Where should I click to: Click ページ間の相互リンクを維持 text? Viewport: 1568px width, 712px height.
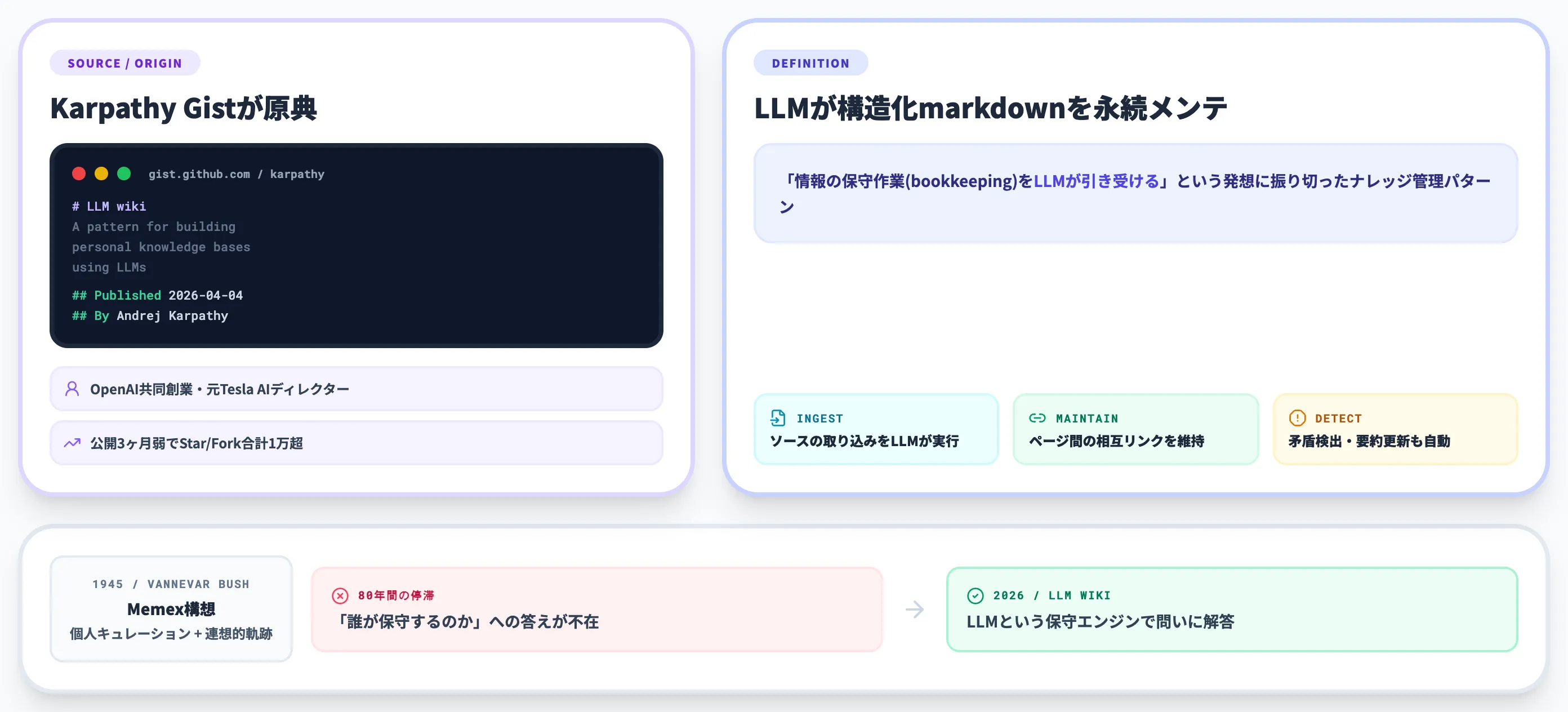[x=1116, y=441]
